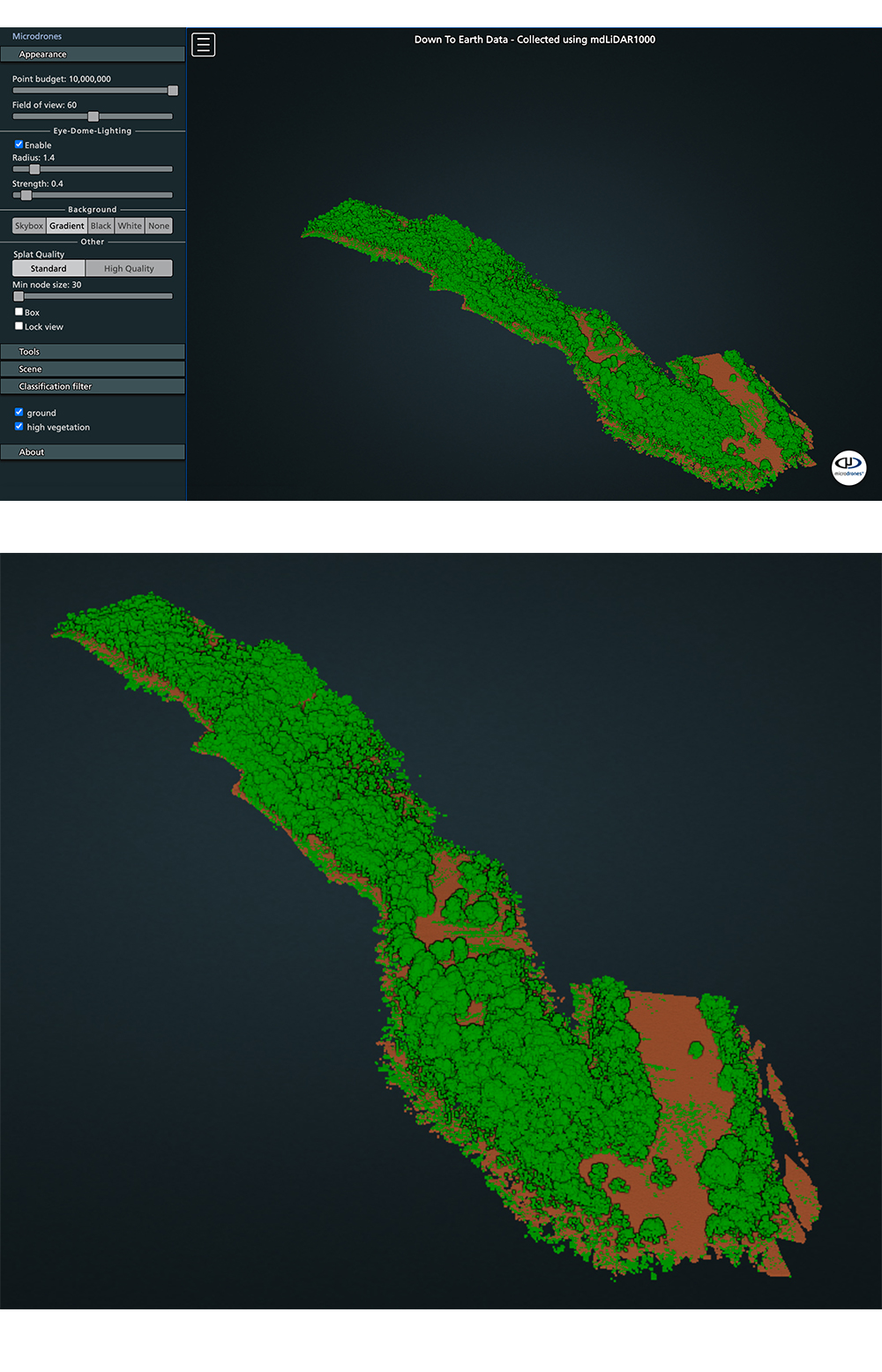Enable the Box checkbox
The width and height of the screenshot is (882, 1372).
pos(19,312)
